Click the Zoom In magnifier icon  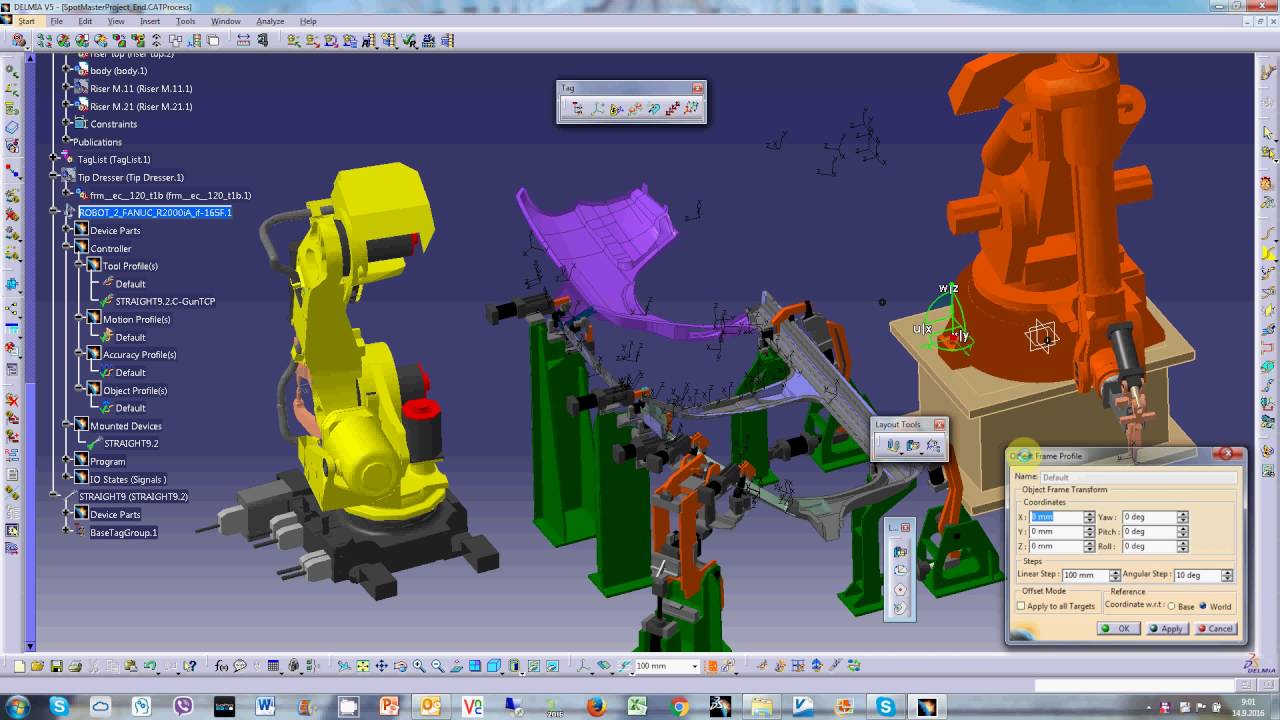419,666
